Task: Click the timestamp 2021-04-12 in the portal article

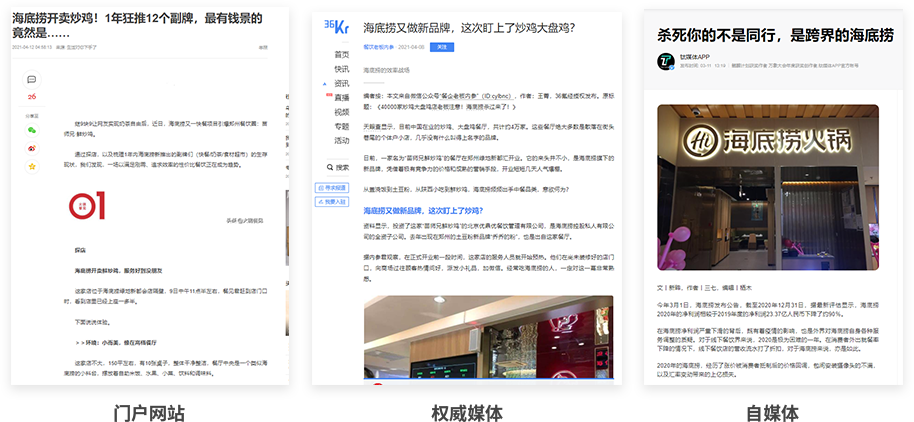Action: 32,47
